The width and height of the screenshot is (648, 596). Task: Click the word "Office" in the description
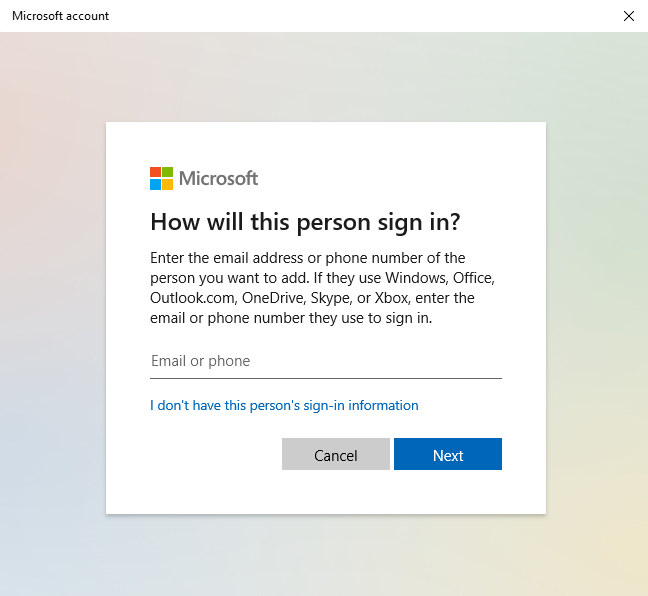(474, 278)
